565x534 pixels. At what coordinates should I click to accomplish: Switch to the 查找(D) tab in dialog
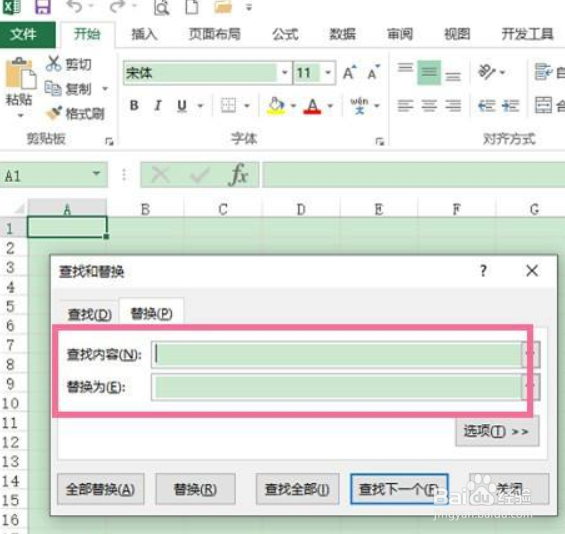click(x=89, y=314)
